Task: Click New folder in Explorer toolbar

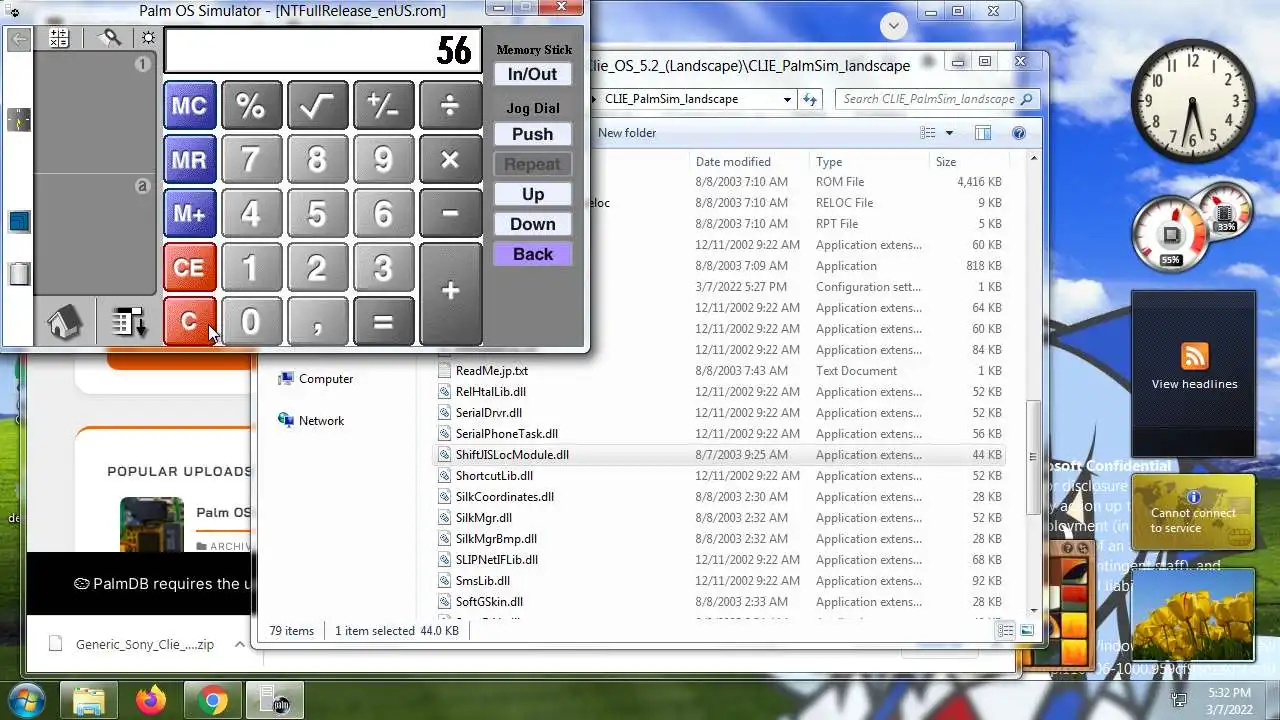Action: tap(627, 133)
